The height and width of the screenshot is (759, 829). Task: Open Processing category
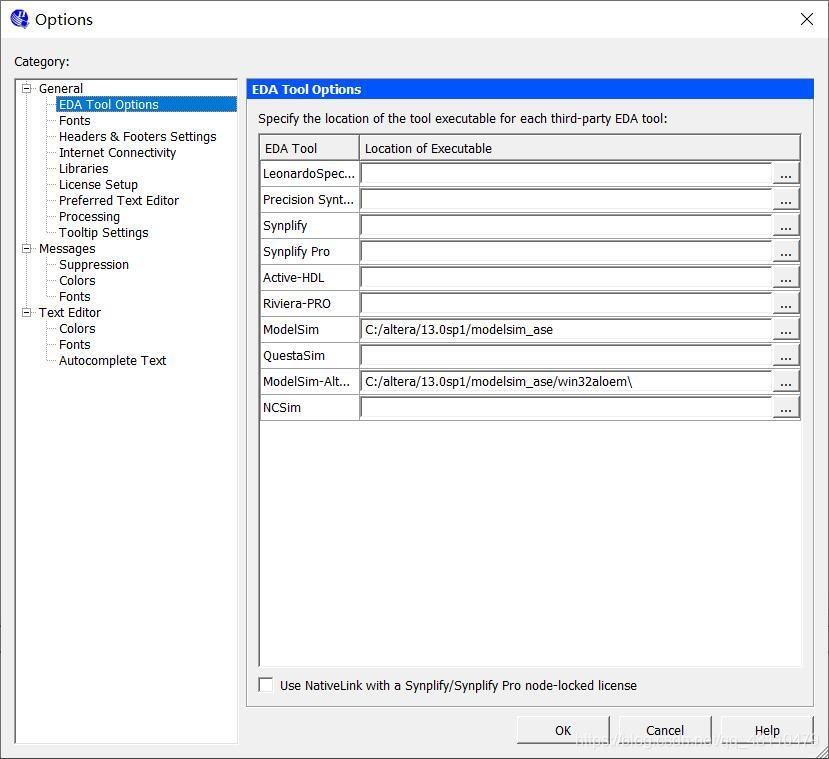point(89,216)
